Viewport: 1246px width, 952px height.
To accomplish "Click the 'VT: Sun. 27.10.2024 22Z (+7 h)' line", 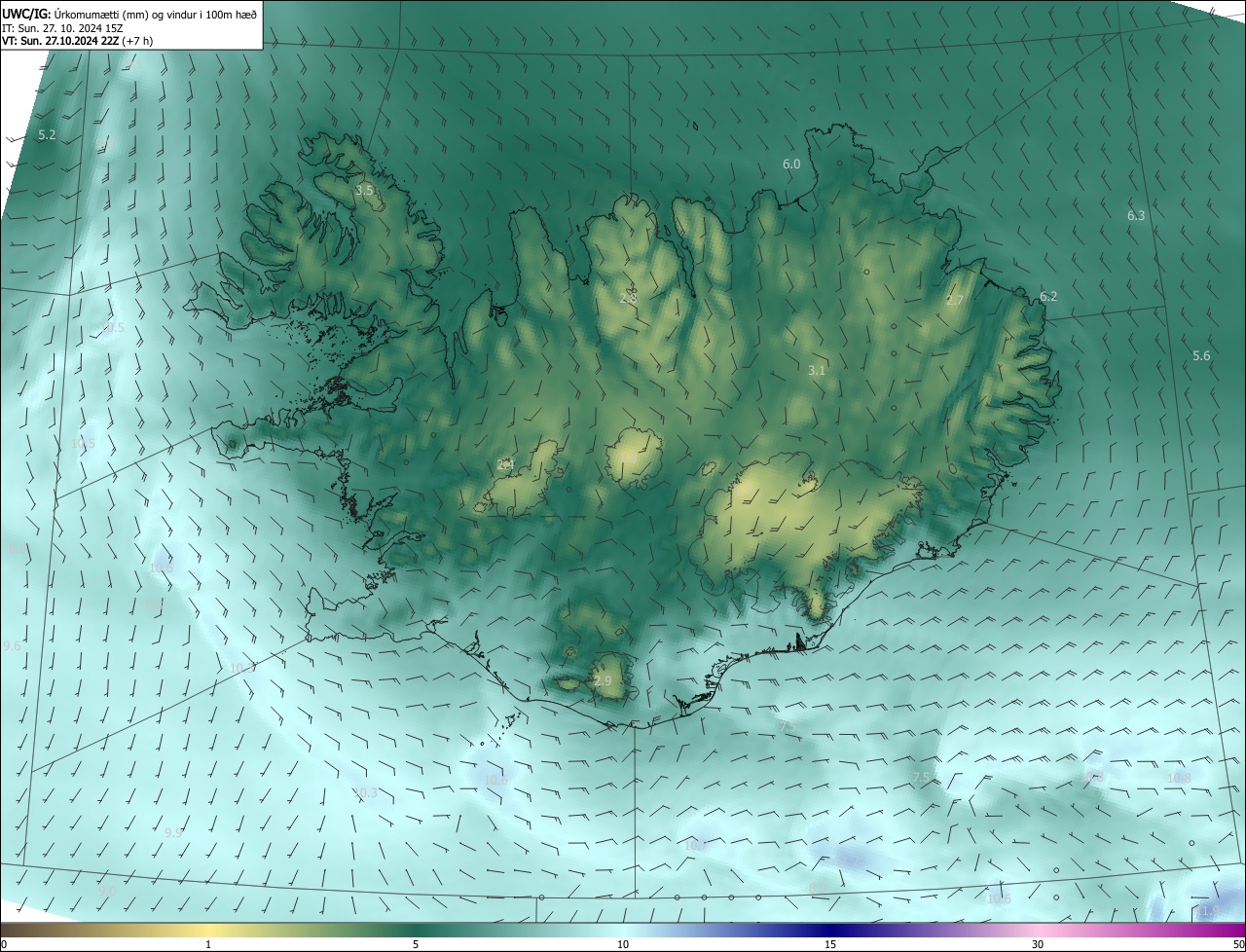I will coord(77,41).
